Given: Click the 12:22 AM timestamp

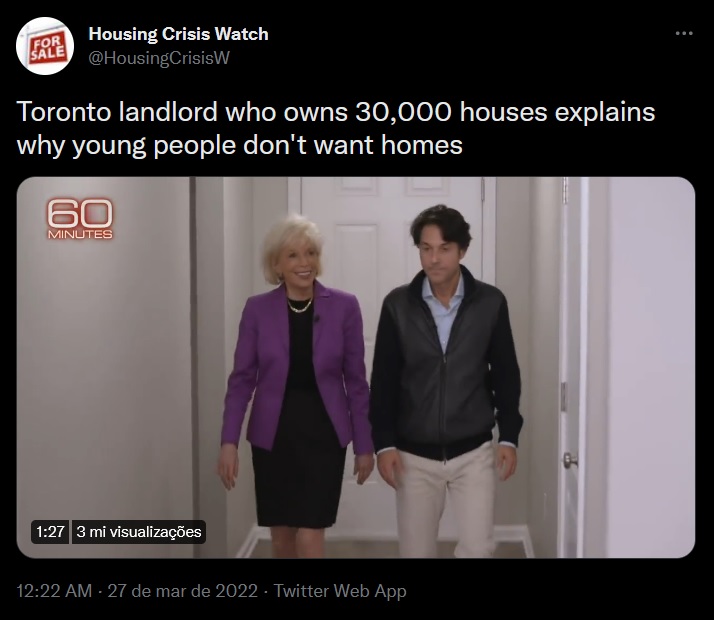Looking at the screenshot, I should [54, 591].
